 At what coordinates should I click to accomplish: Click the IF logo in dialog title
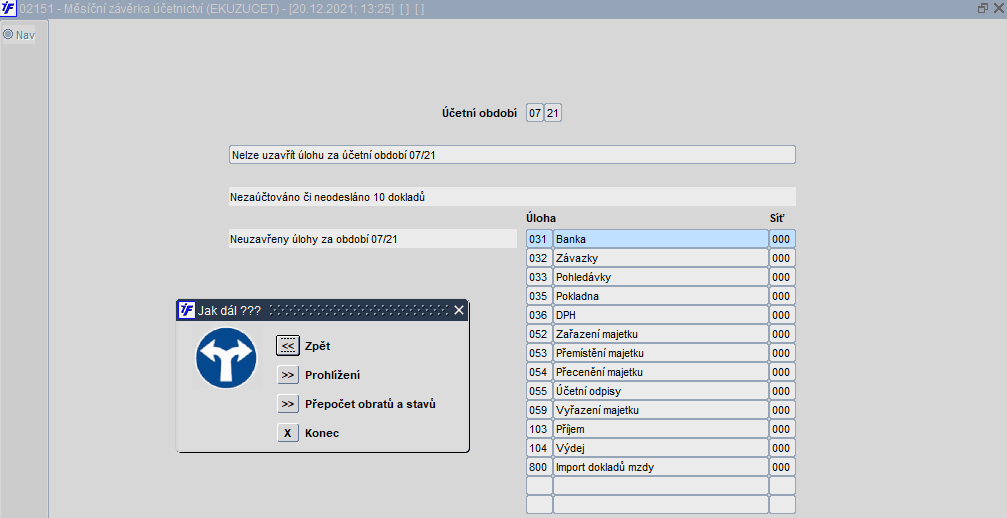click(x=187, y=310)
